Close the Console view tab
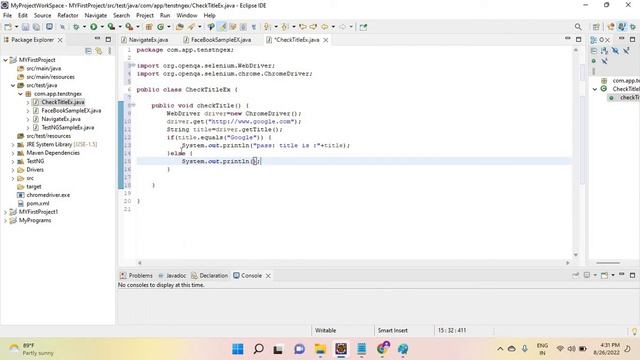640x360 pixels. [x=268, y=276]
